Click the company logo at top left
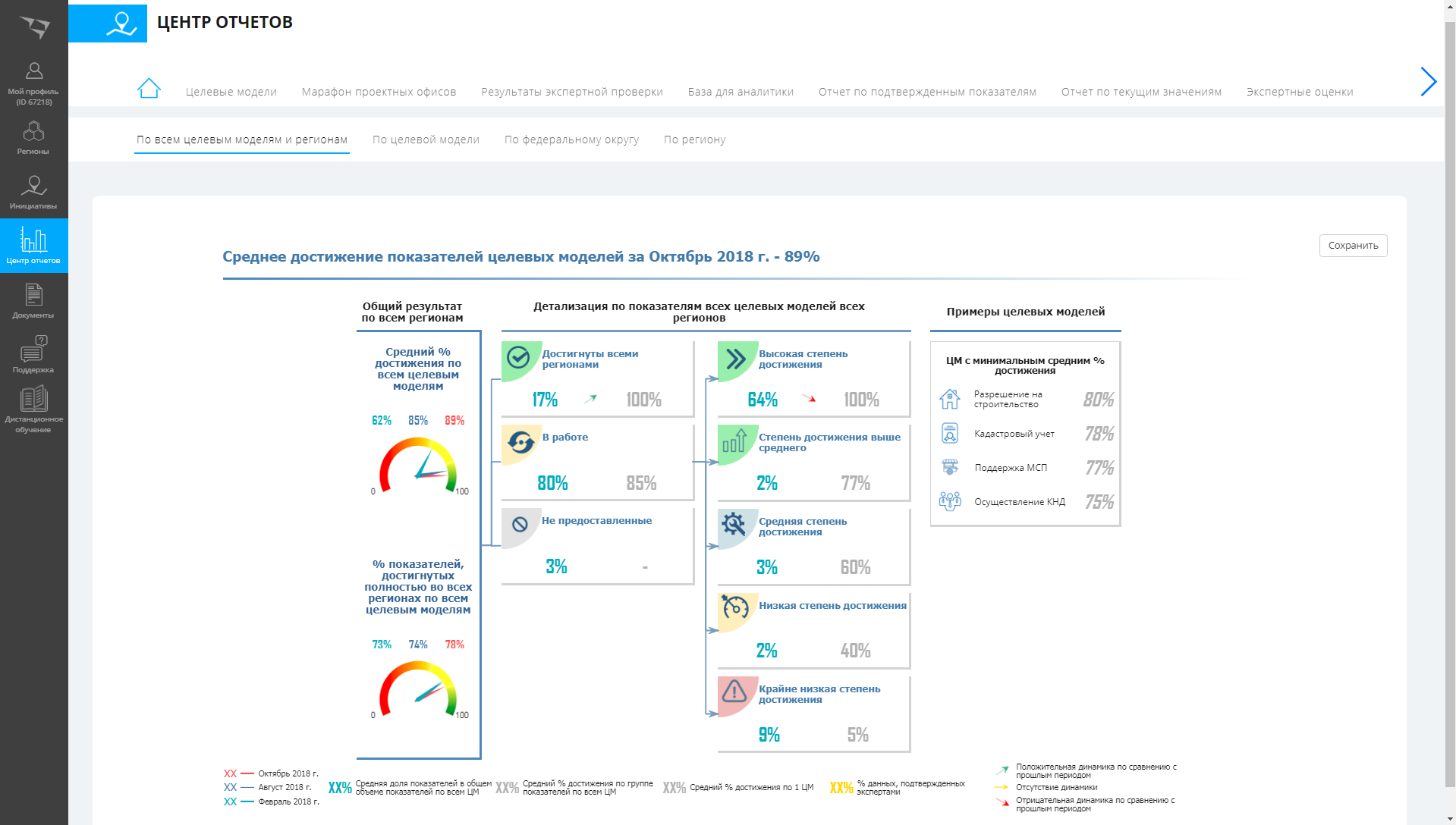 (34, 27)
